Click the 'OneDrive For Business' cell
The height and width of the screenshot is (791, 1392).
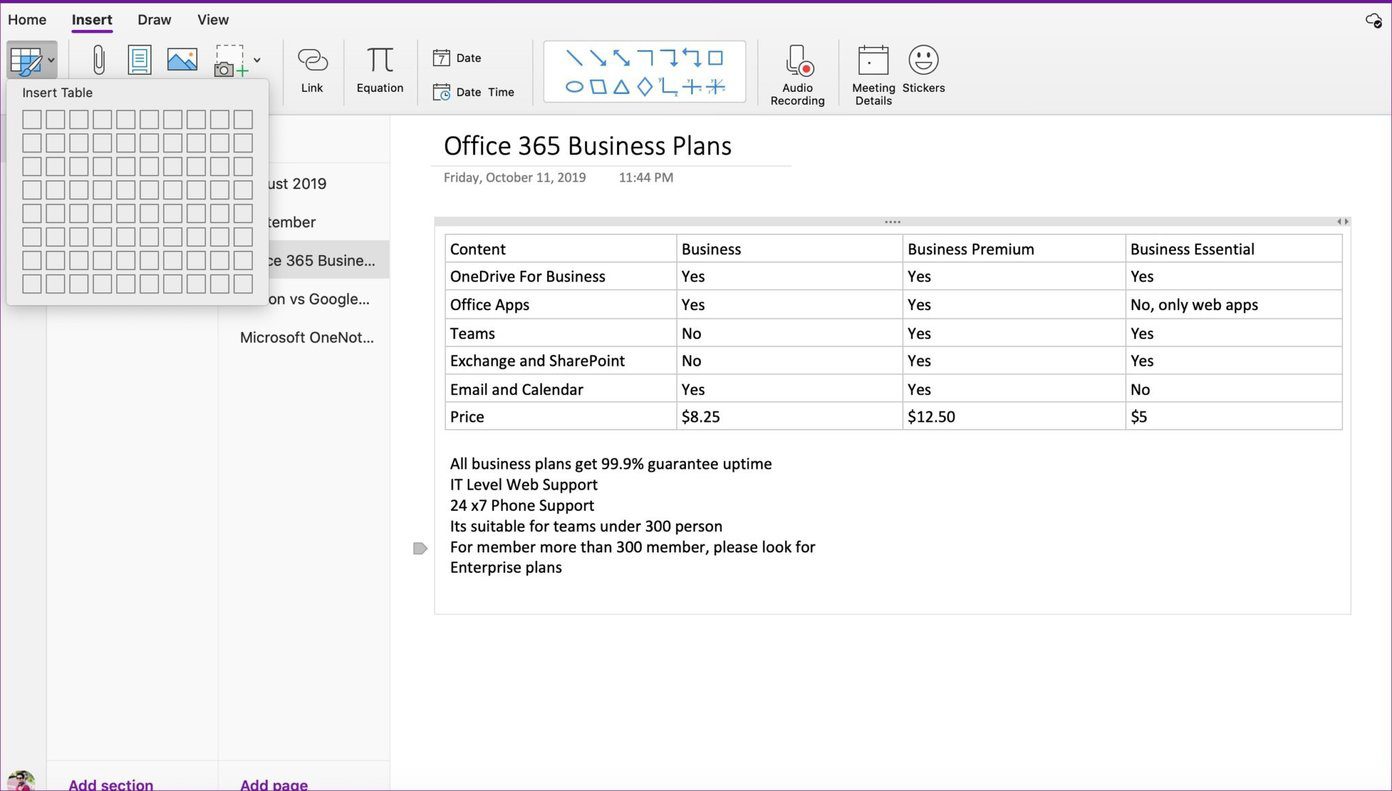pos(561,277)
